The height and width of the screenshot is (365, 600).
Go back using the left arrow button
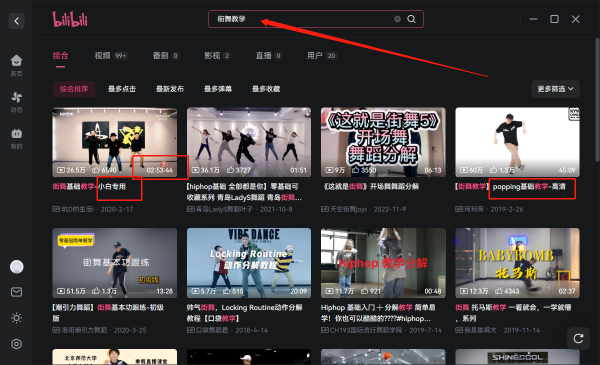[16, 21]
